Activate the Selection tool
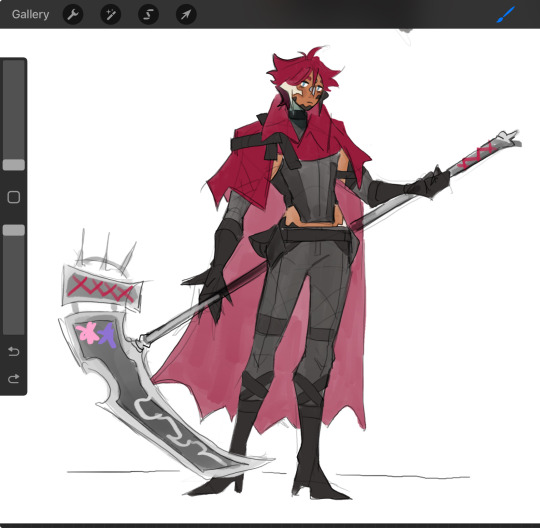This screenshot has height=528, width=540. 148,14
